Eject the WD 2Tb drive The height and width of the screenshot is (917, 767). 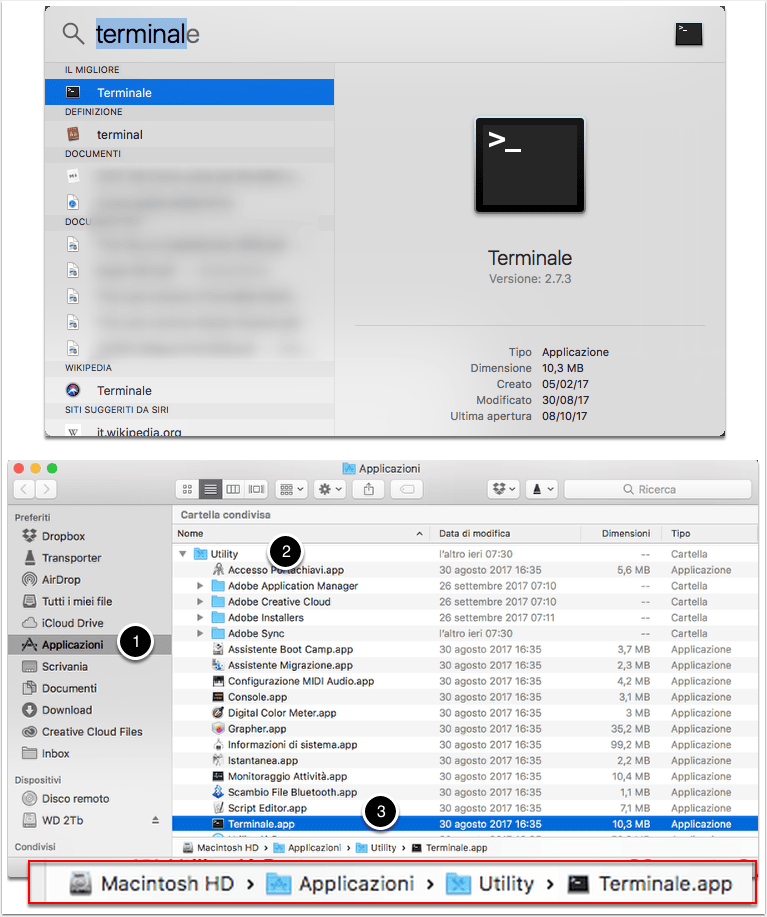point(156,820)
